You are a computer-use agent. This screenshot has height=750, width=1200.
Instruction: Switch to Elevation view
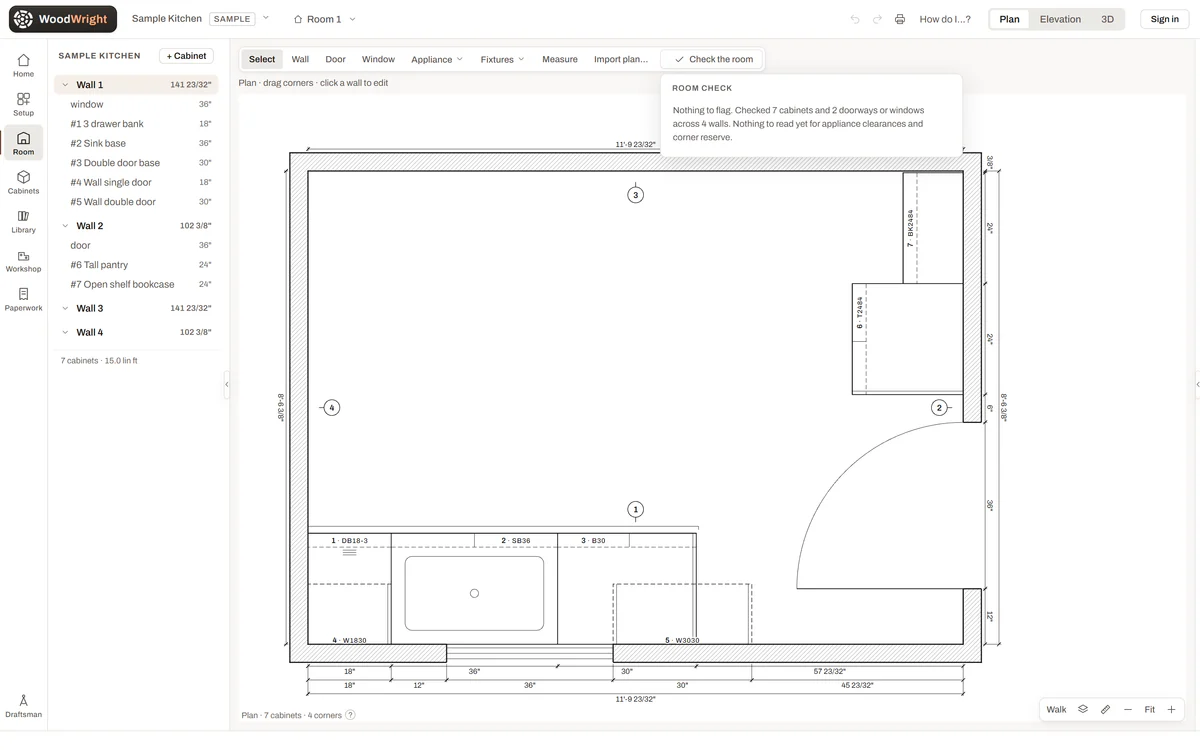pos(1060,19)
